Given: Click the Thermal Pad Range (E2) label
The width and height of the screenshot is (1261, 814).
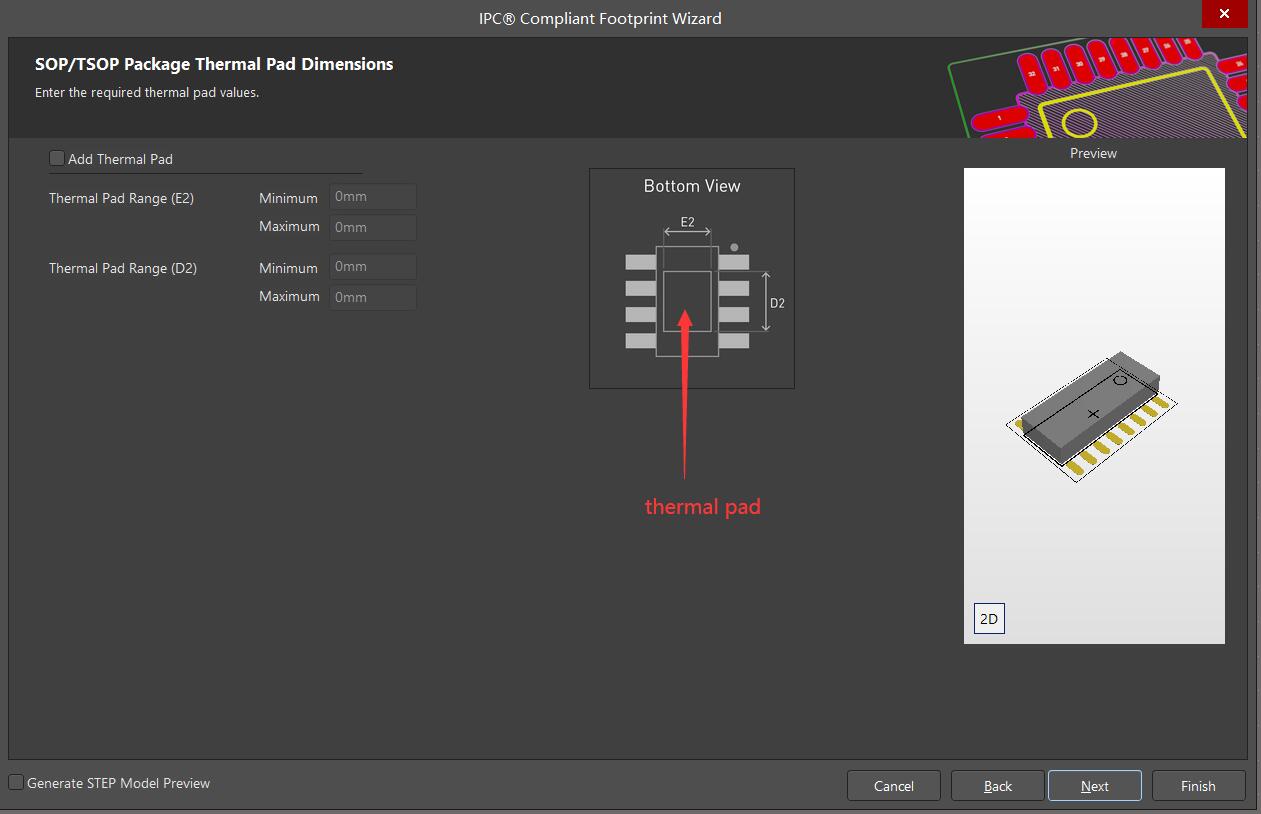Looking at the screenshot, I should pos(121,198).
